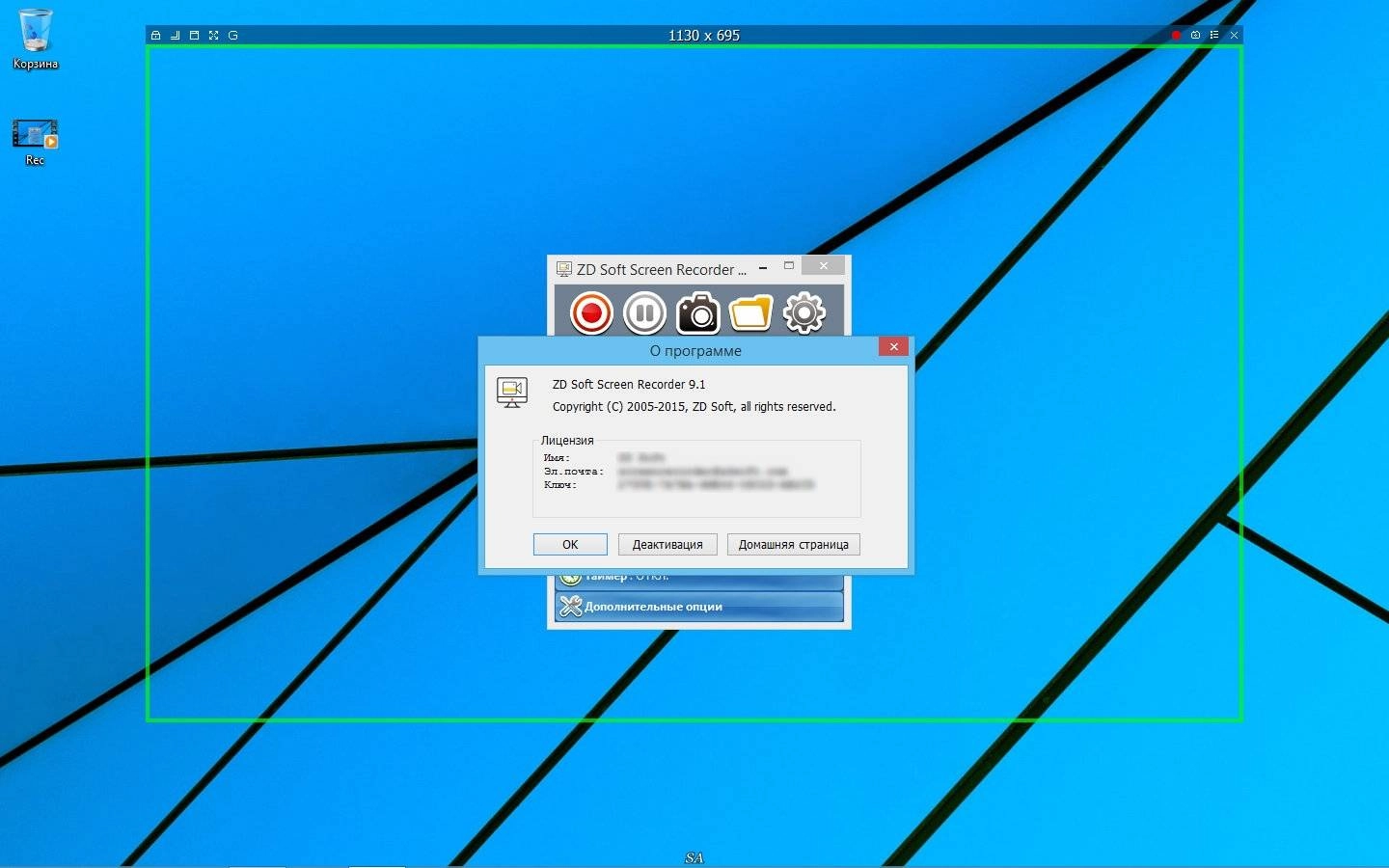Open the output folder icon in ZD Soft window
Image resolution: width=1389 pixels, height=868 pixels.
tap(751, 313)
